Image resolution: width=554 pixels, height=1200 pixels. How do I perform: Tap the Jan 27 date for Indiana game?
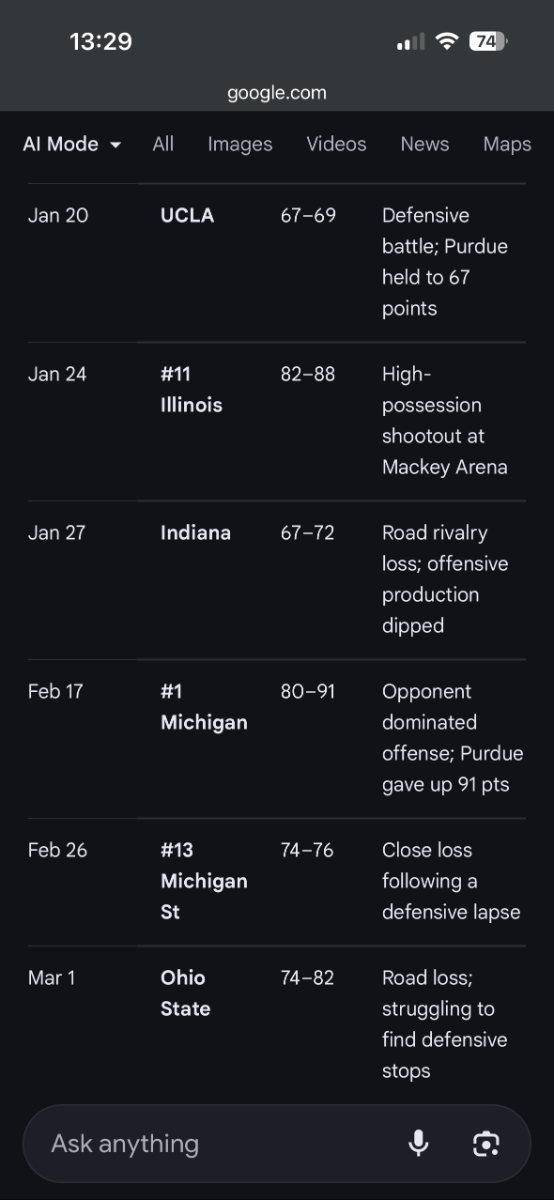57,532
